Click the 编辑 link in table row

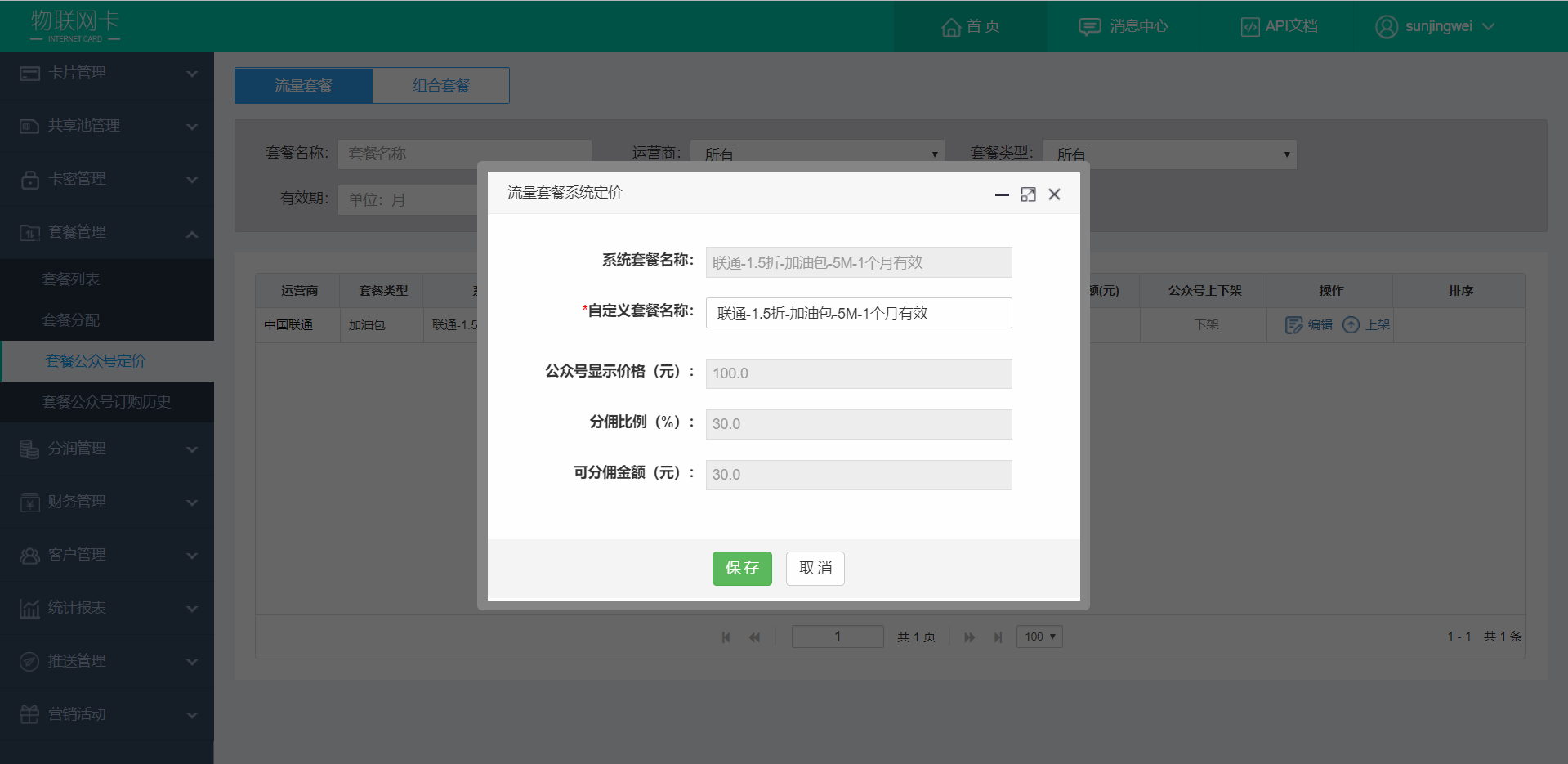coord(1320,325)
